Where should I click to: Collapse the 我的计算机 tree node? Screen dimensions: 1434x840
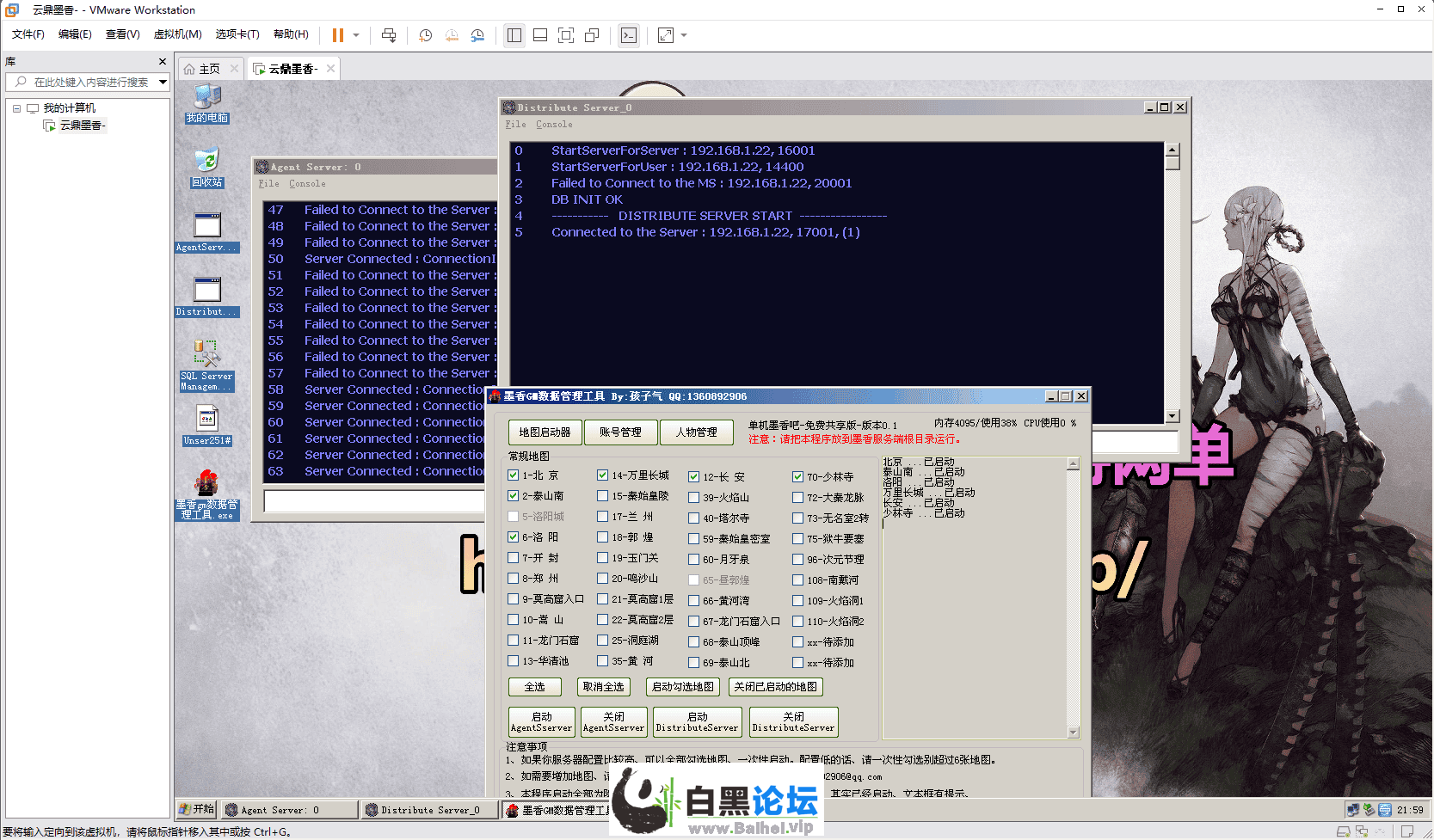(16, 108)
